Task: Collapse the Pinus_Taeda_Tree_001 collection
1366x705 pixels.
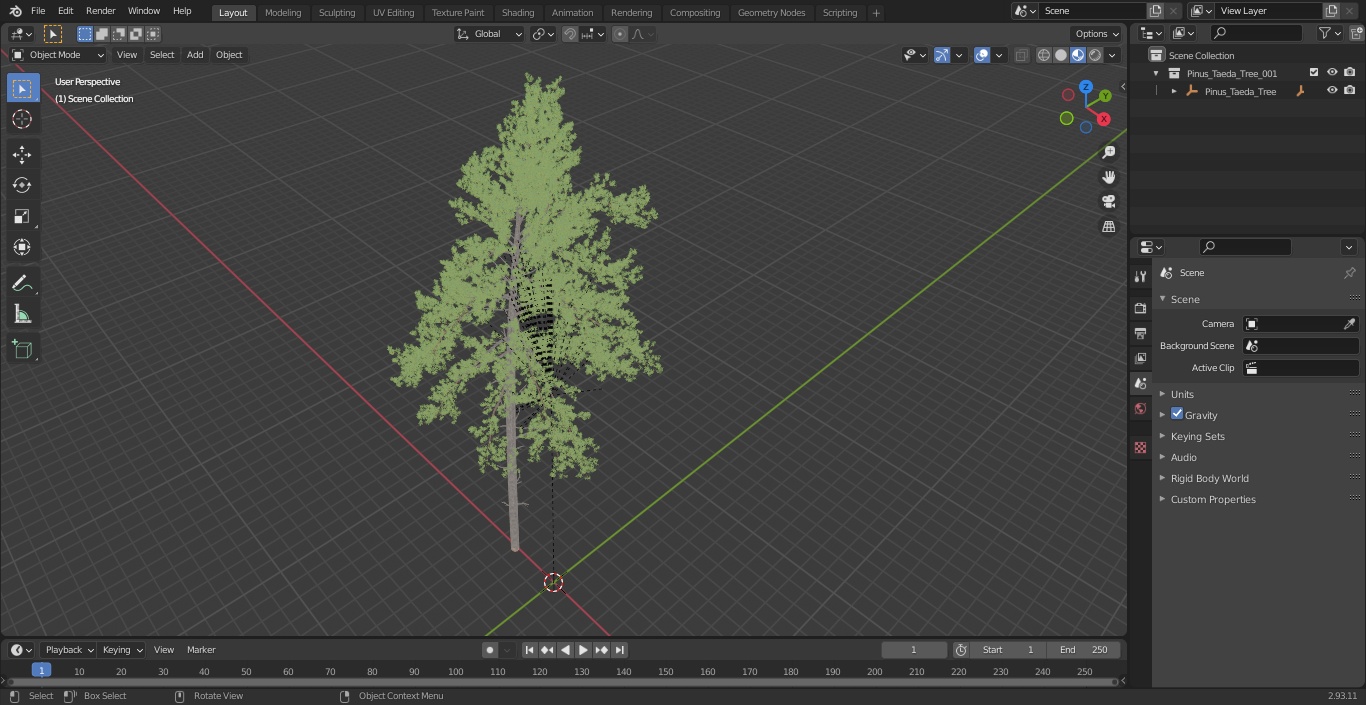Action: coord(1156,73)
